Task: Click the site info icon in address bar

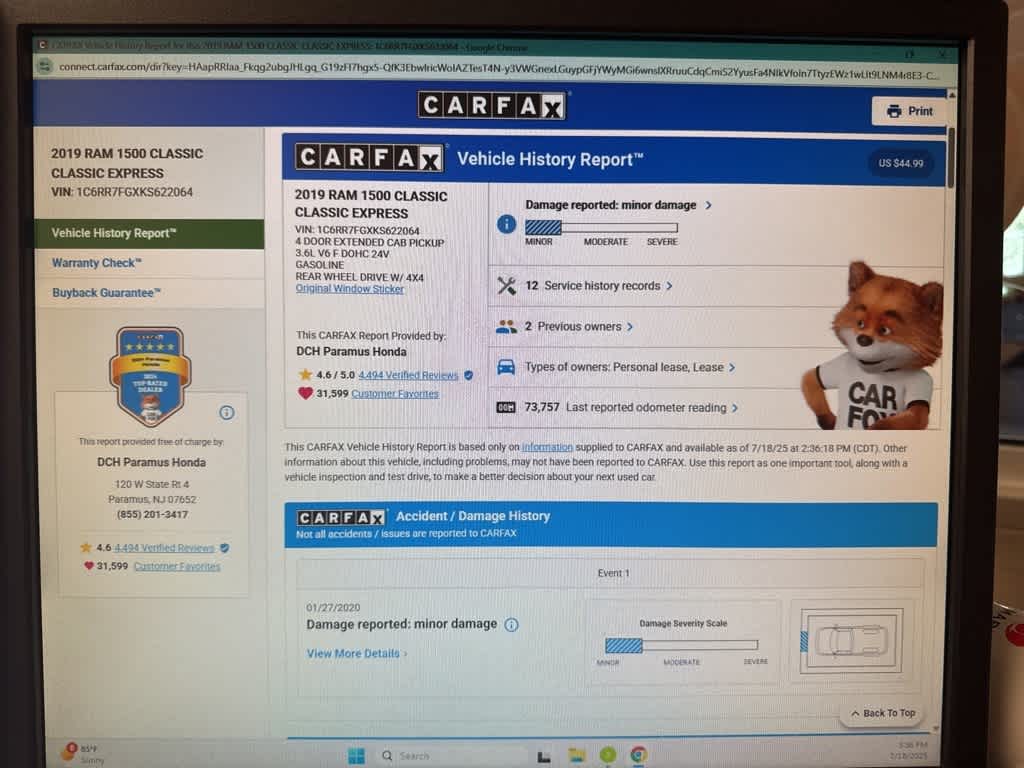Action: 44,66
